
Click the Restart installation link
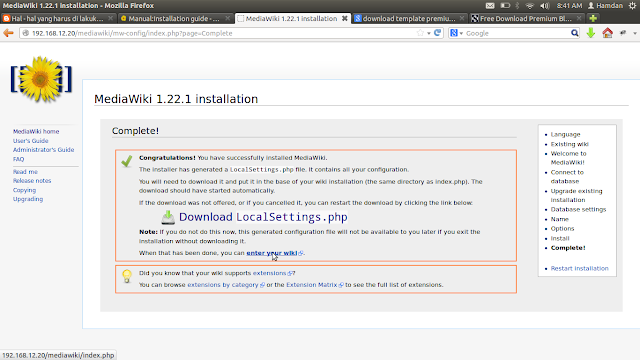click(x=579, y=269)
